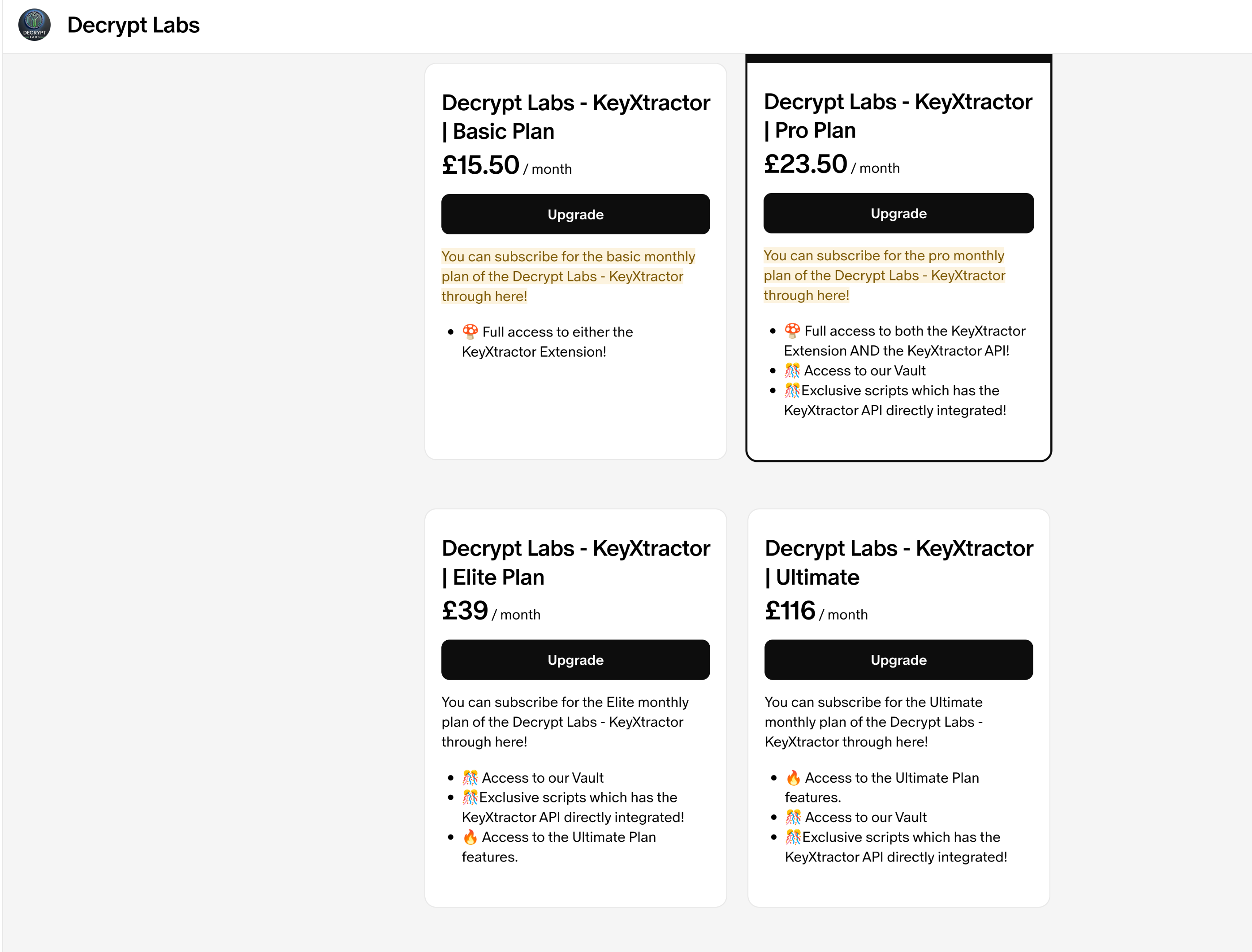
Task: Click the Decrypt Labs header title
Action: tap(133, 25)
